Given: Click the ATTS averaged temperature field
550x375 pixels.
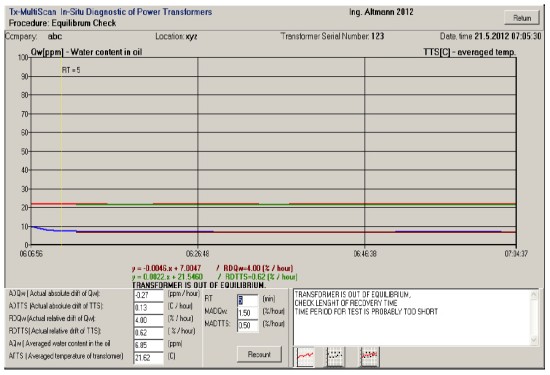Looking at the screenshot, I should tap(148, 357).
